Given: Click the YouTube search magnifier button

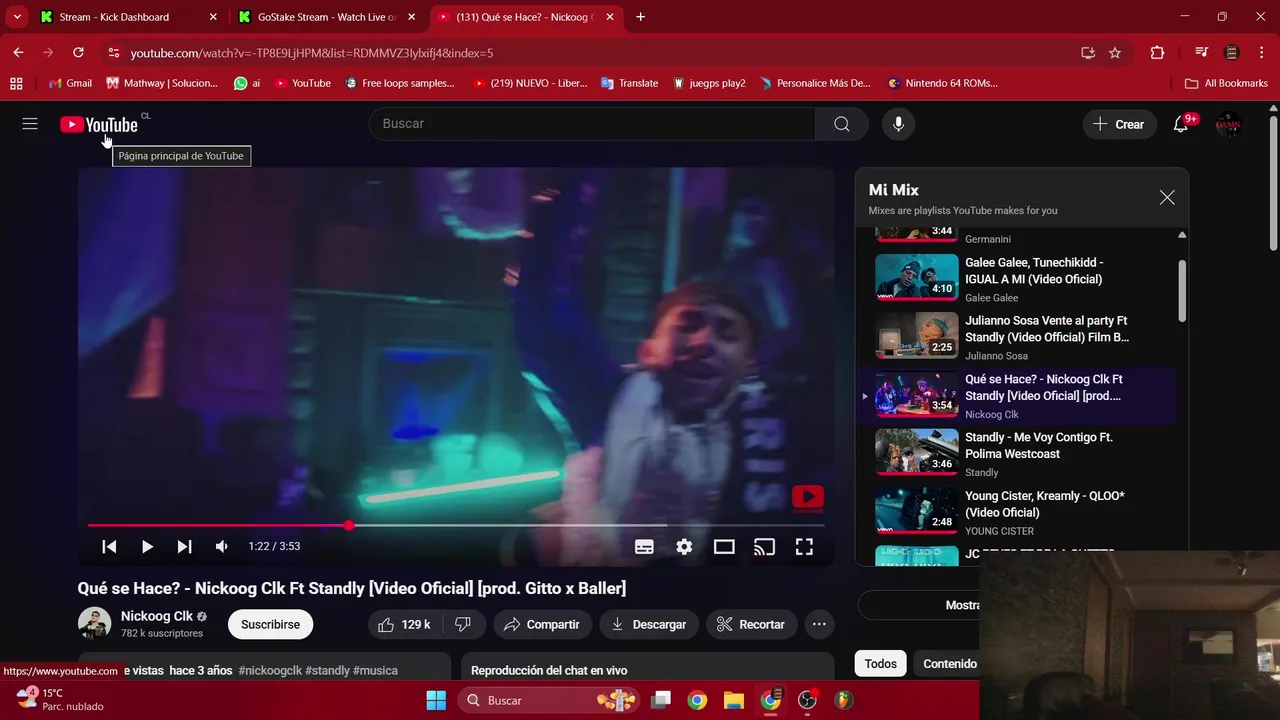Looking at the screenshot, I should (842, 124).
